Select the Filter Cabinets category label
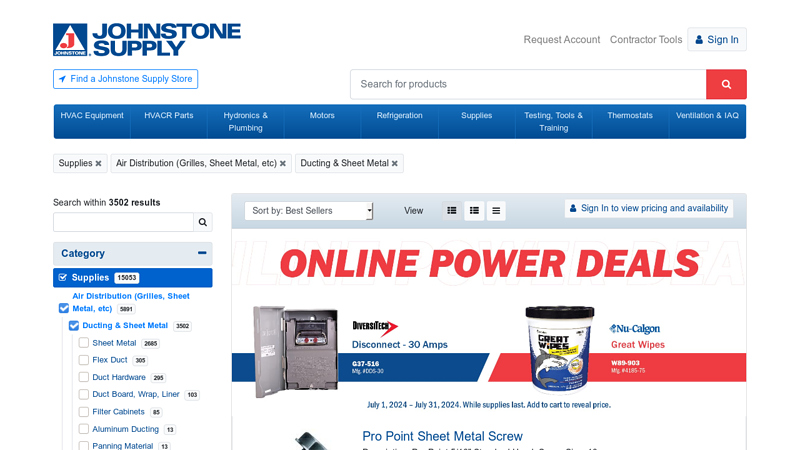The image size is (800, 450). [x=118, y=412]
